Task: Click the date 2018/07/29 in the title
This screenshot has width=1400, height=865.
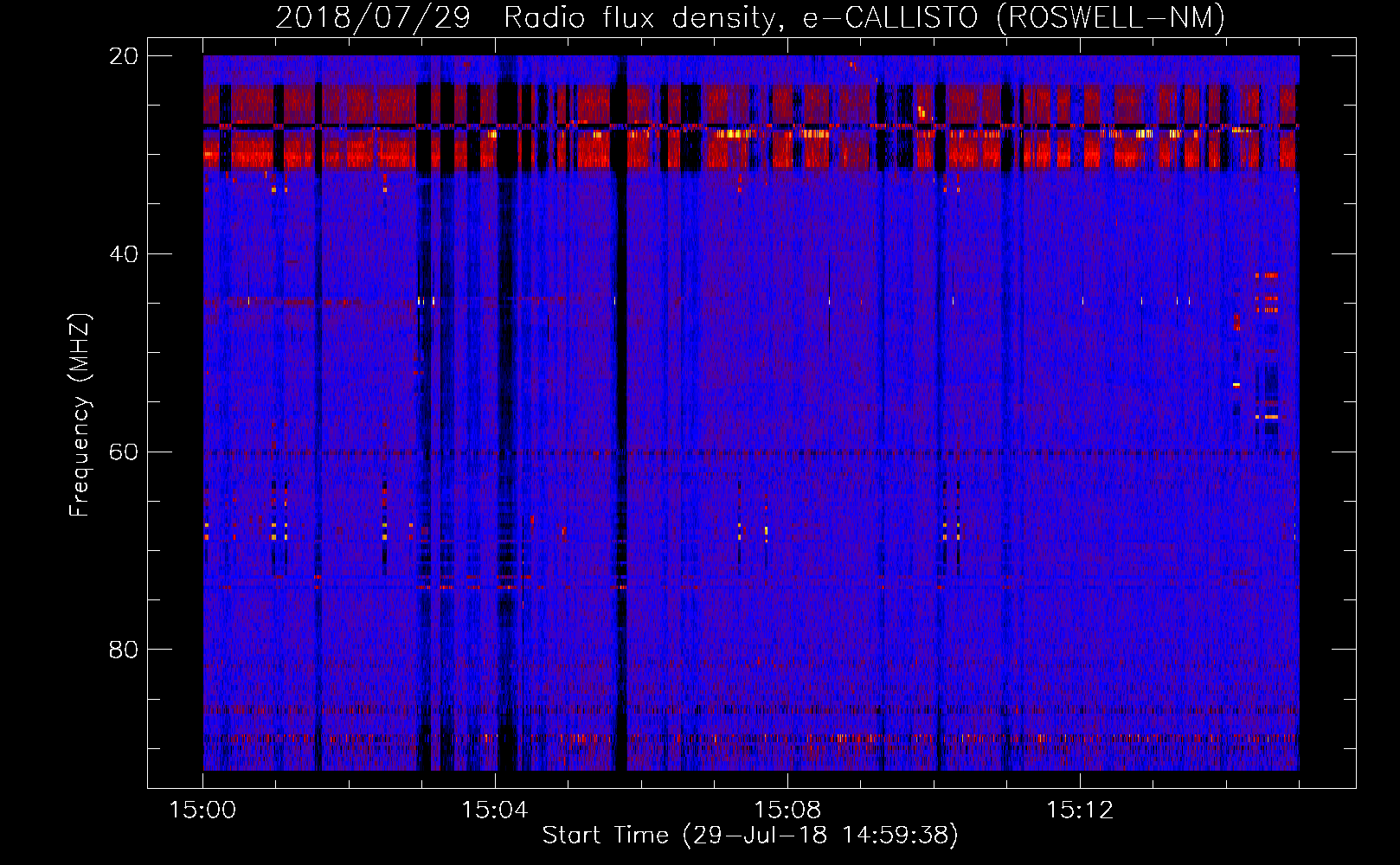Action: pos(372,17)
